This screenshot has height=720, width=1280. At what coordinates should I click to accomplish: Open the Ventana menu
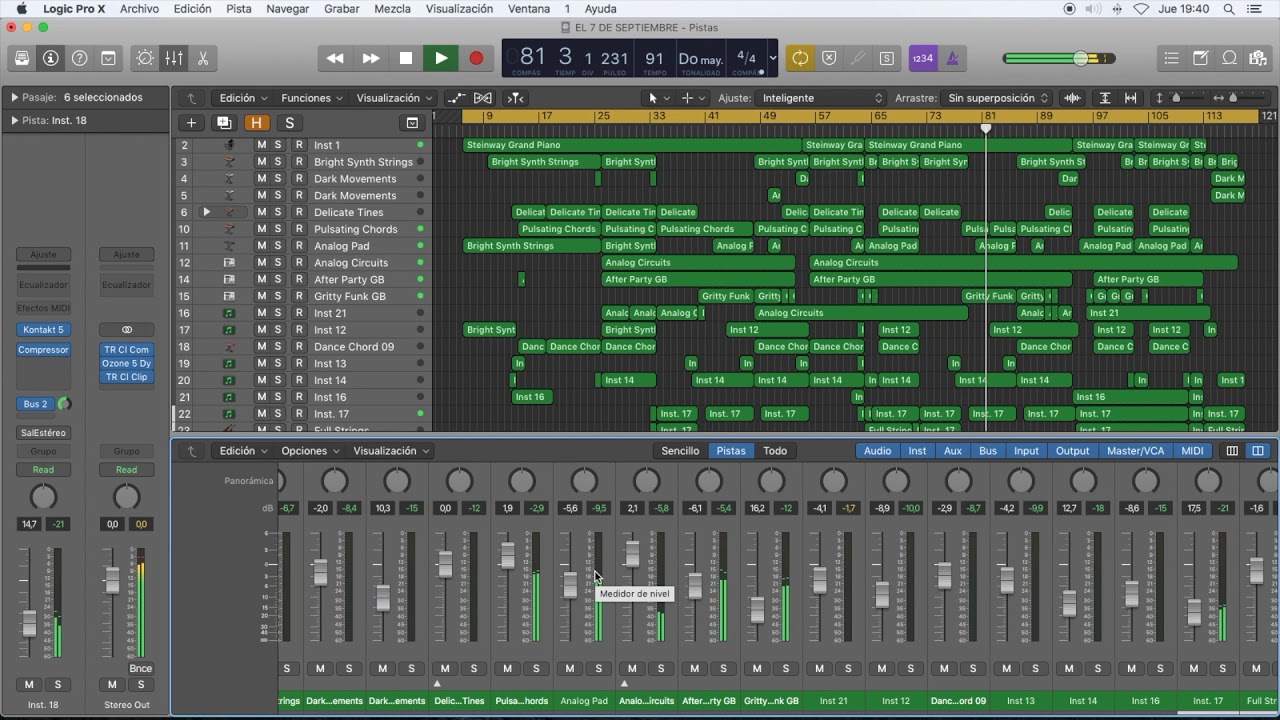[x=529, y=9]
